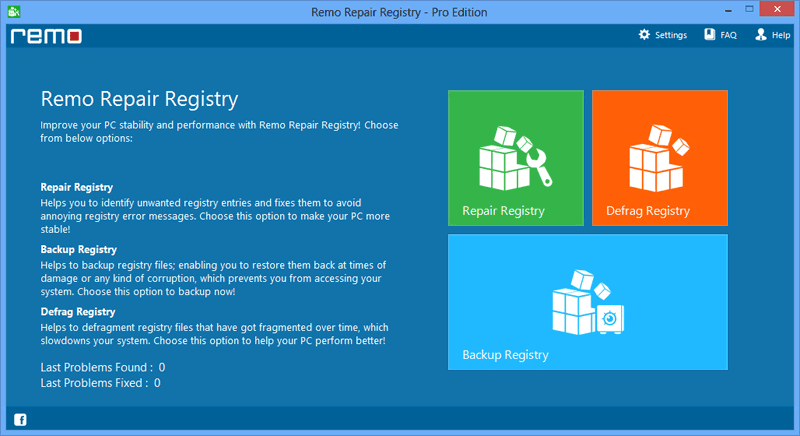Click the 'Last Problems Fixed : 0' text
Viewport: 800px width, 436px height.
(x=101, y=382)
